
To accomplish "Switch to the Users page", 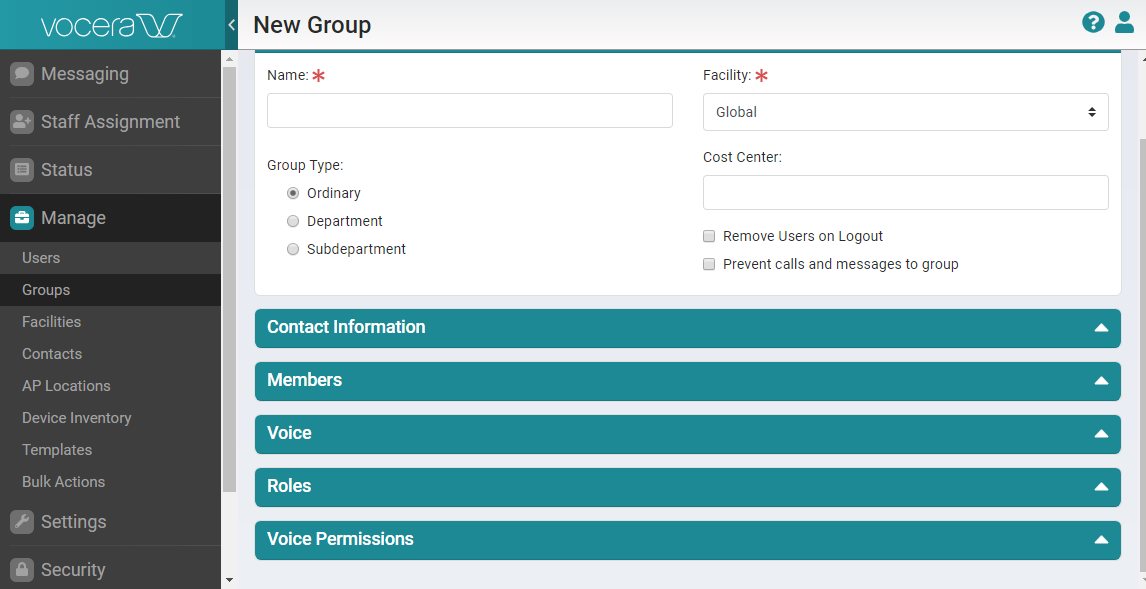I will (x=41, y=257).
